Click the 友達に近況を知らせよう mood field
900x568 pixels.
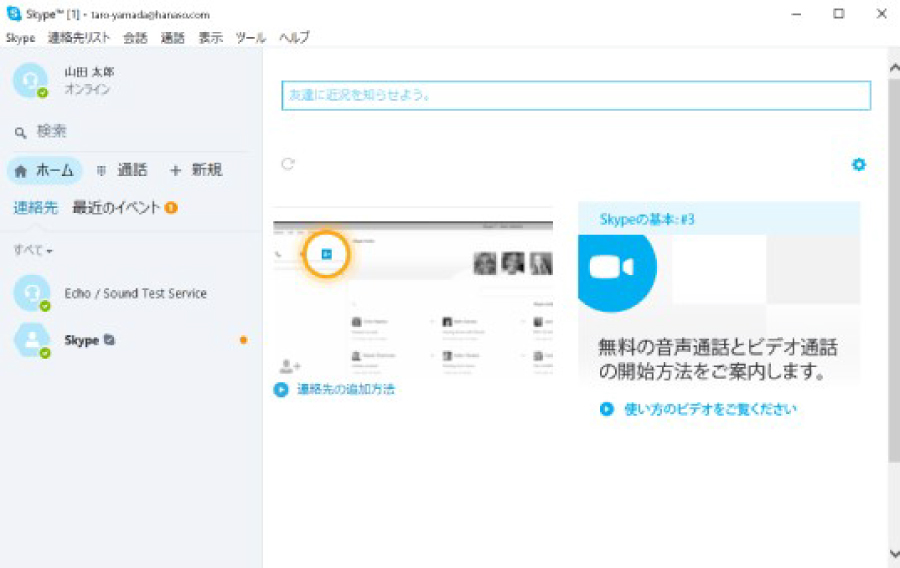tap(576, 95)
